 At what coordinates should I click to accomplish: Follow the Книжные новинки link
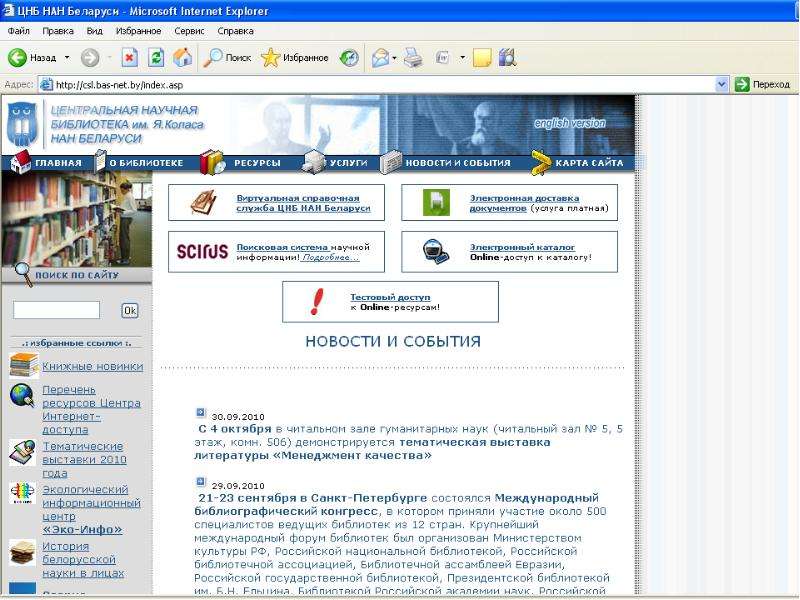pyautogui.click(x=92, y=366)
